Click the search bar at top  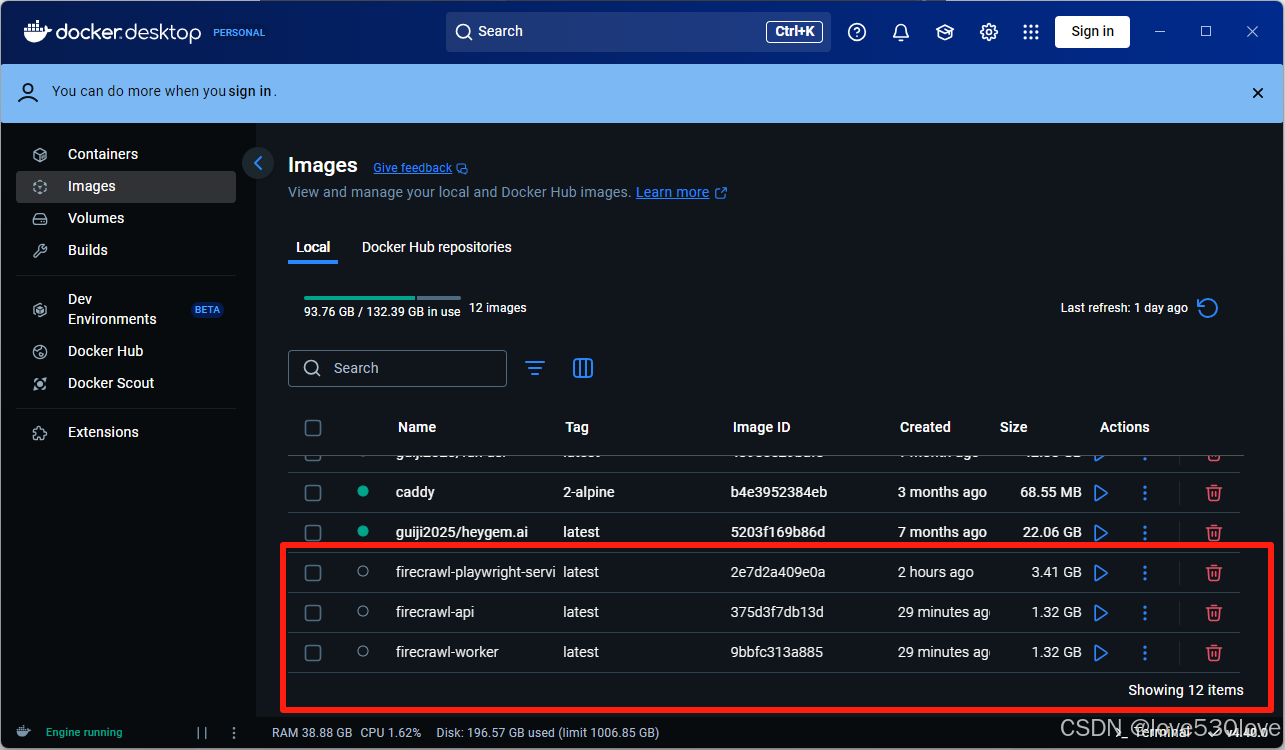pyautogui.click(x=638, y=32)
